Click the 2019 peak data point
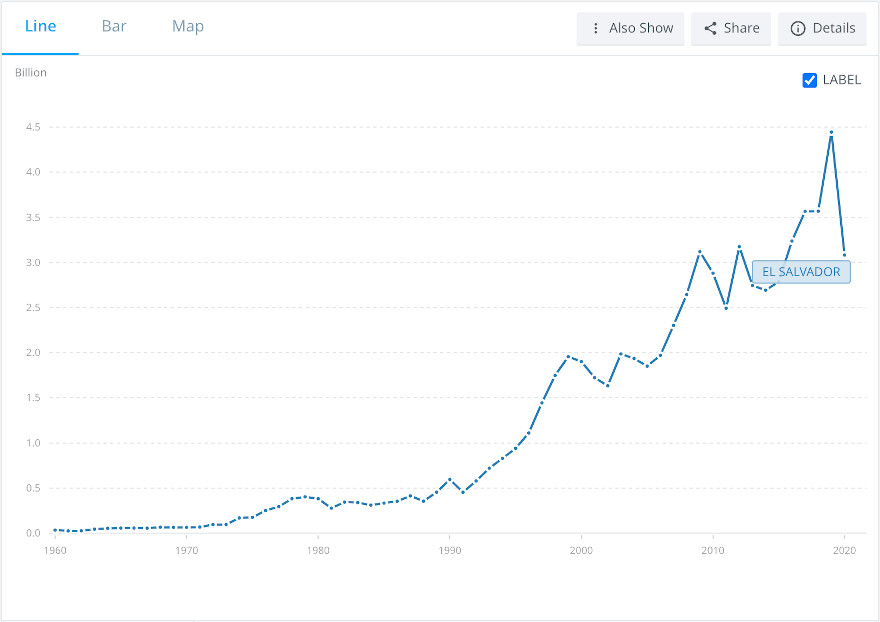This screenshot has height=622, width=880. pyautogui.click(x=831, y=132)
